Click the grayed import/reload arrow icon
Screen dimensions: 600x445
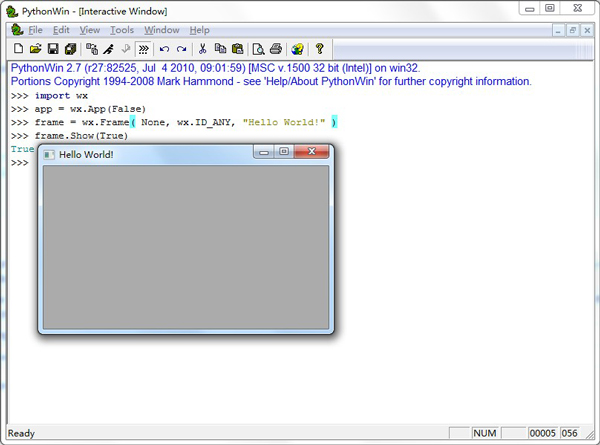[126, 49]
